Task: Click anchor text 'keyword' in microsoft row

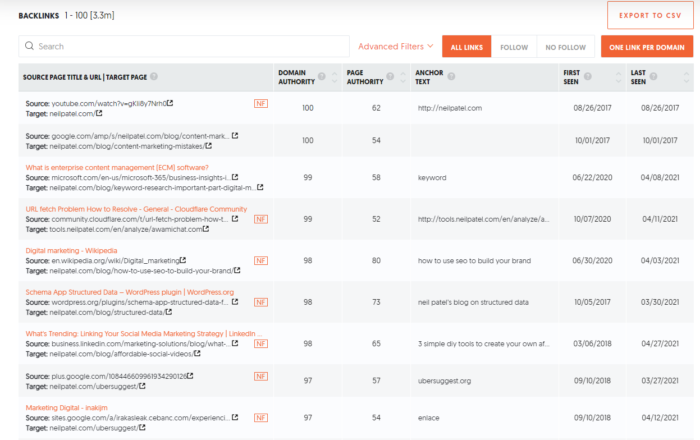Action: [x=432, y=178]
